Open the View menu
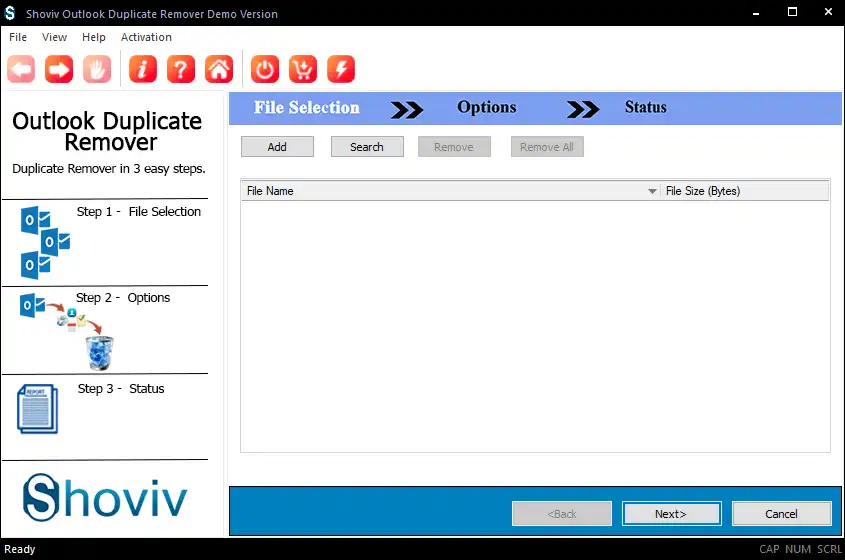This screenshot has width=845, height=560. pos(54,37)
